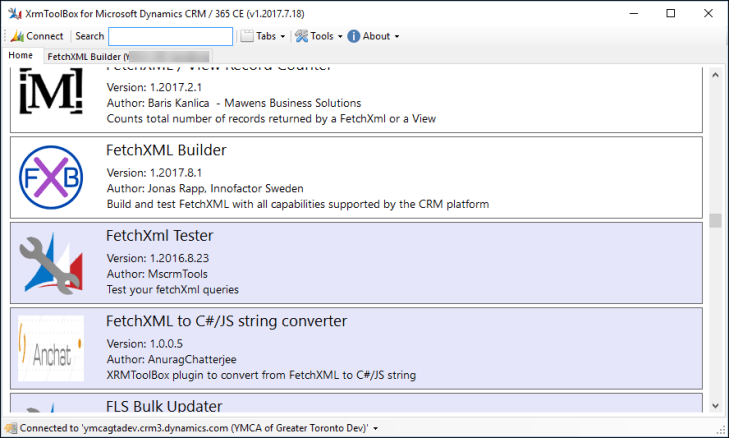The image size is (729, 438).
Task: Maximize the XrmToolBox window
Action: click(x=670, y=13)
